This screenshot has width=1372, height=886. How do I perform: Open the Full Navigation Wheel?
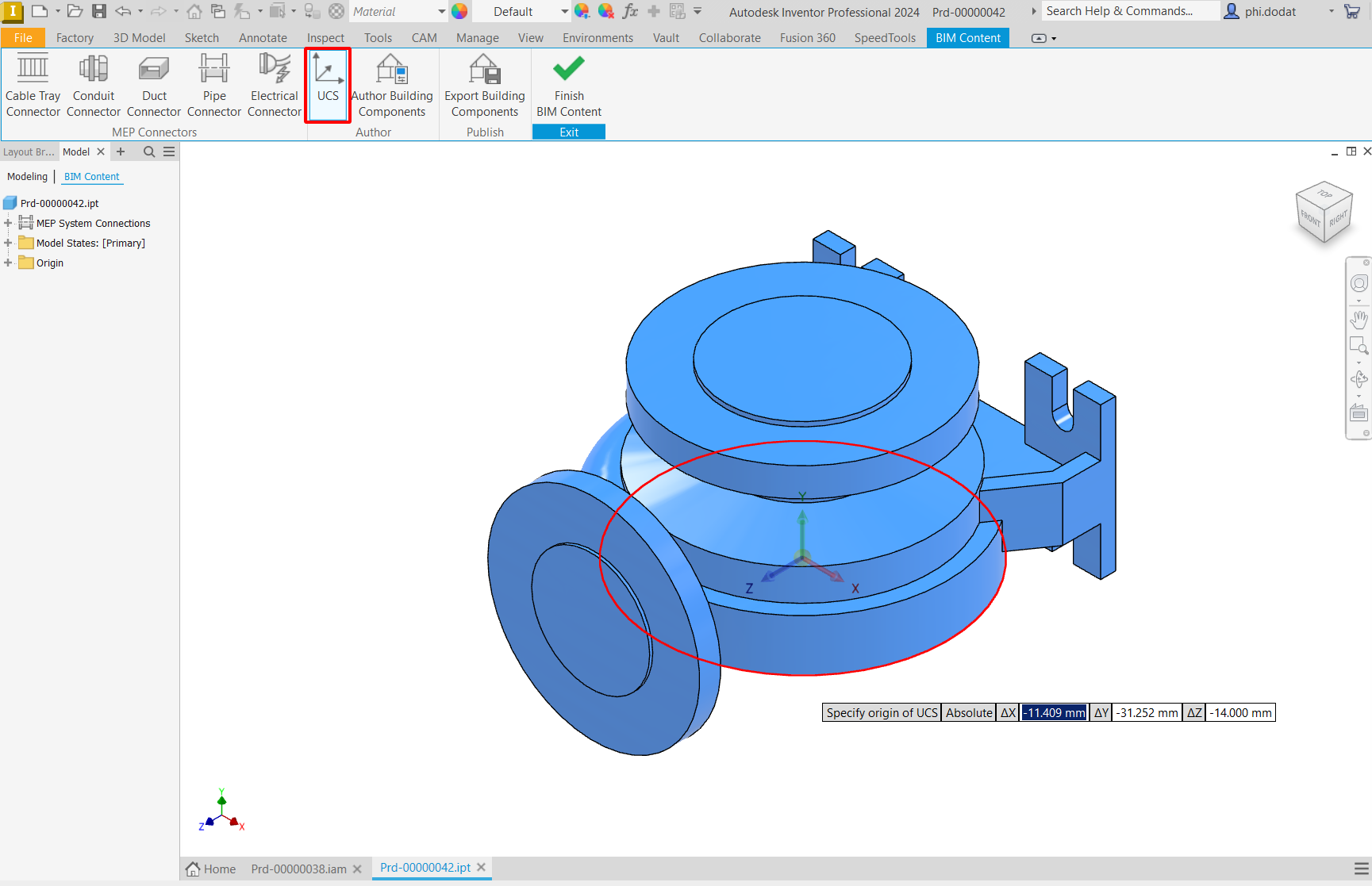point(1359,284)
